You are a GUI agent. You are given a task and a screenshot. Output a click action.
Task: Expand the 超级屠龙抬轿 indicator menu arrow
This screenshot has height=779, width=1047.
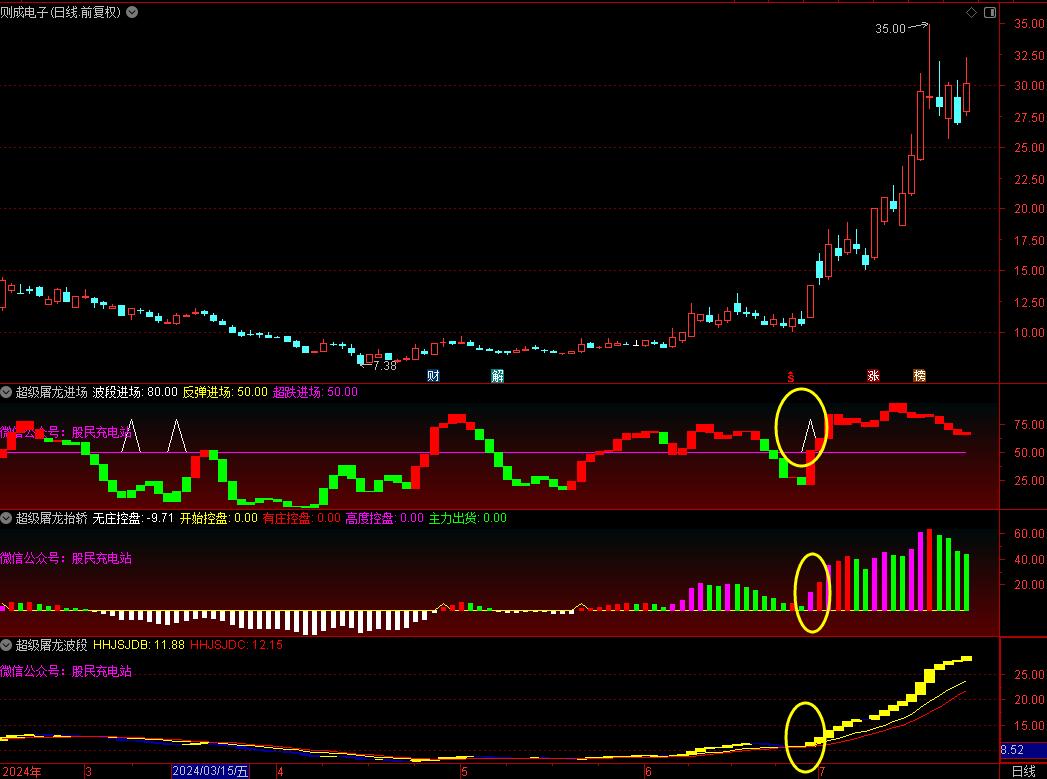pyautogui.click(x=6, y=518)
